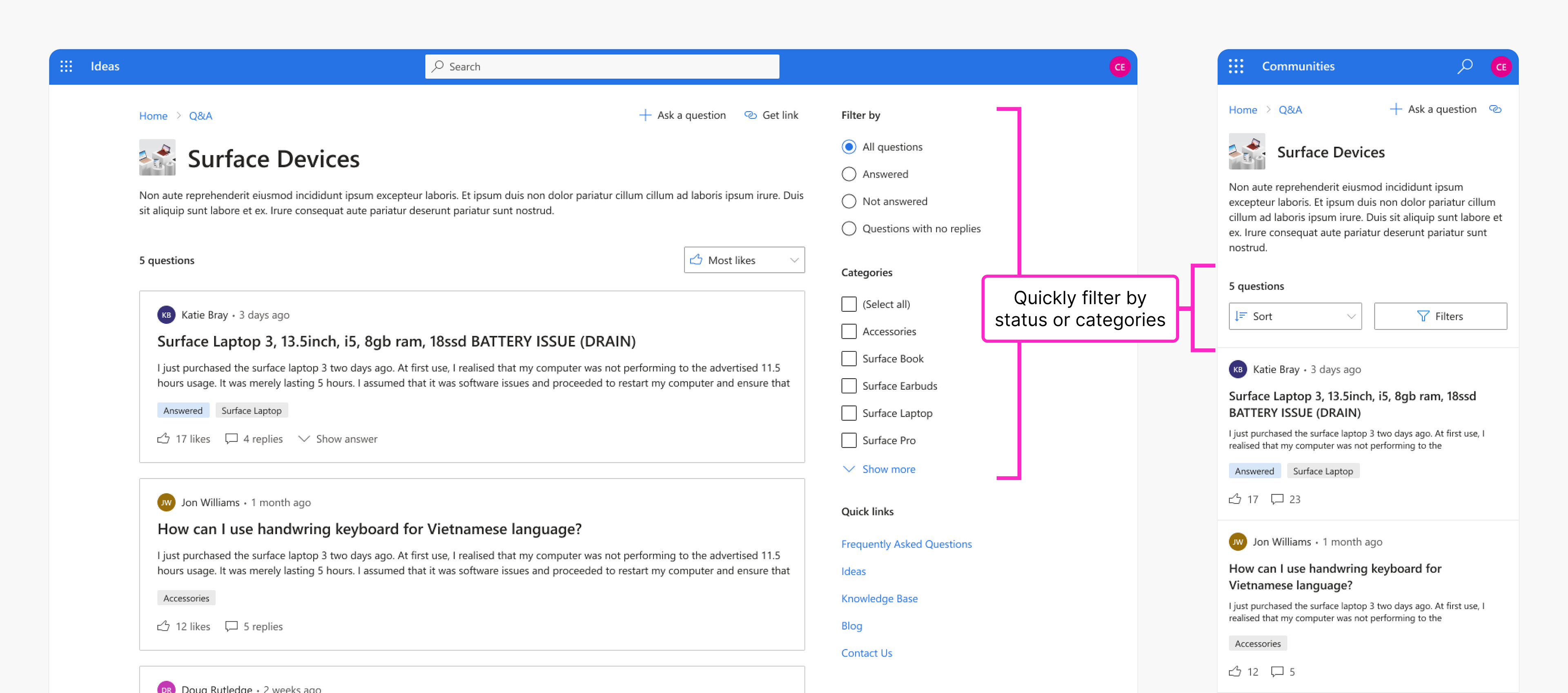Go to Home breadcrumb in desktop view

click(154, 116)
